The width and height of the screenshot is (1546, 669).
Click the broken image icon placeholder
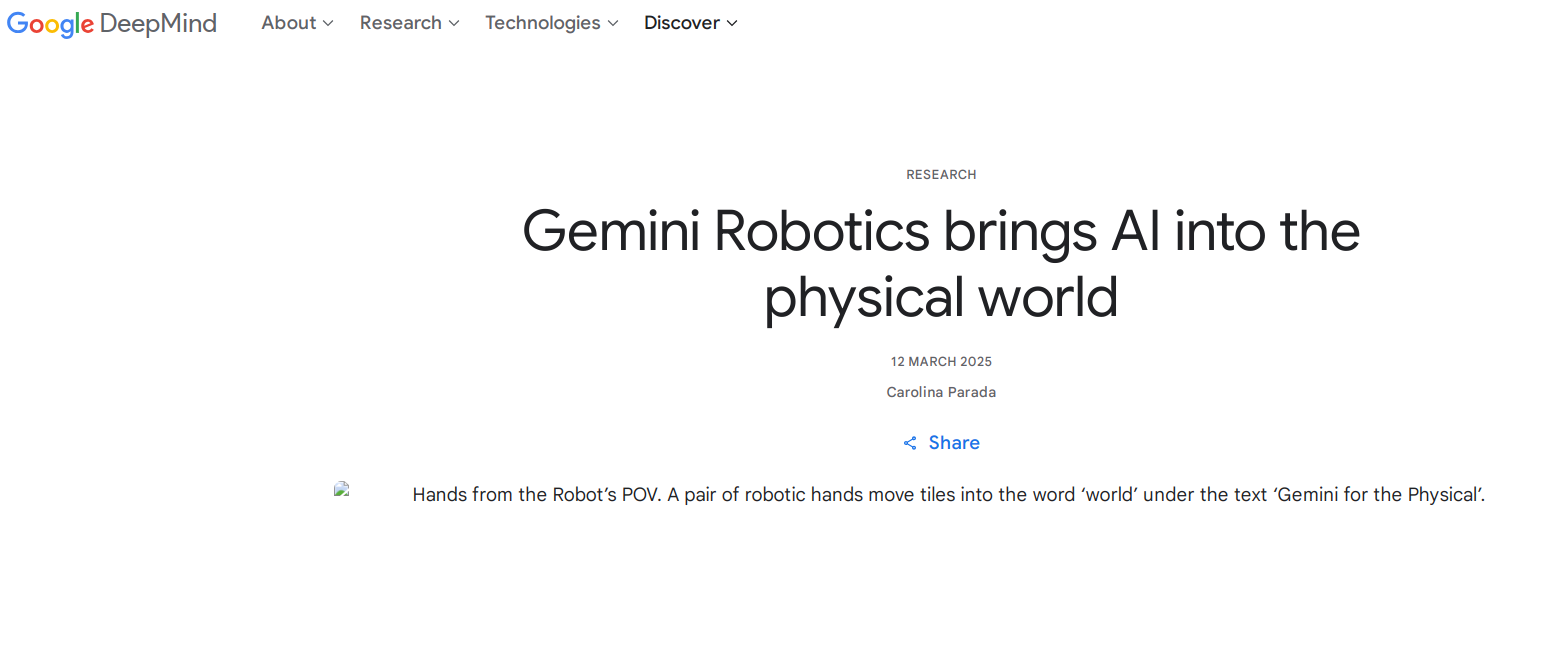click(x=342, y=489)
